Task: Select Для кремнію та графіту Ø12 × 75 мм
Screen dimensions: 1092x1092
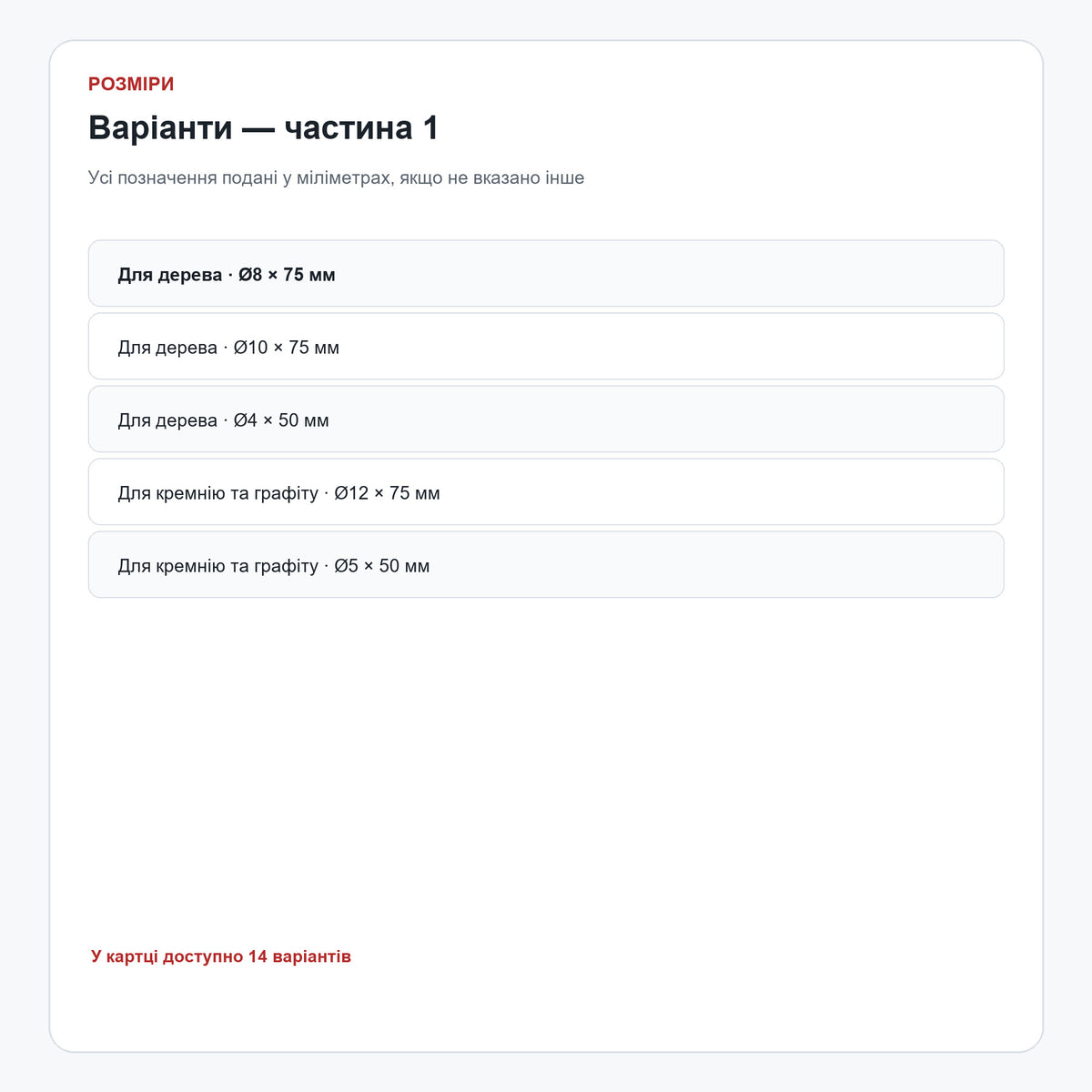Action: tap(546, 491)
